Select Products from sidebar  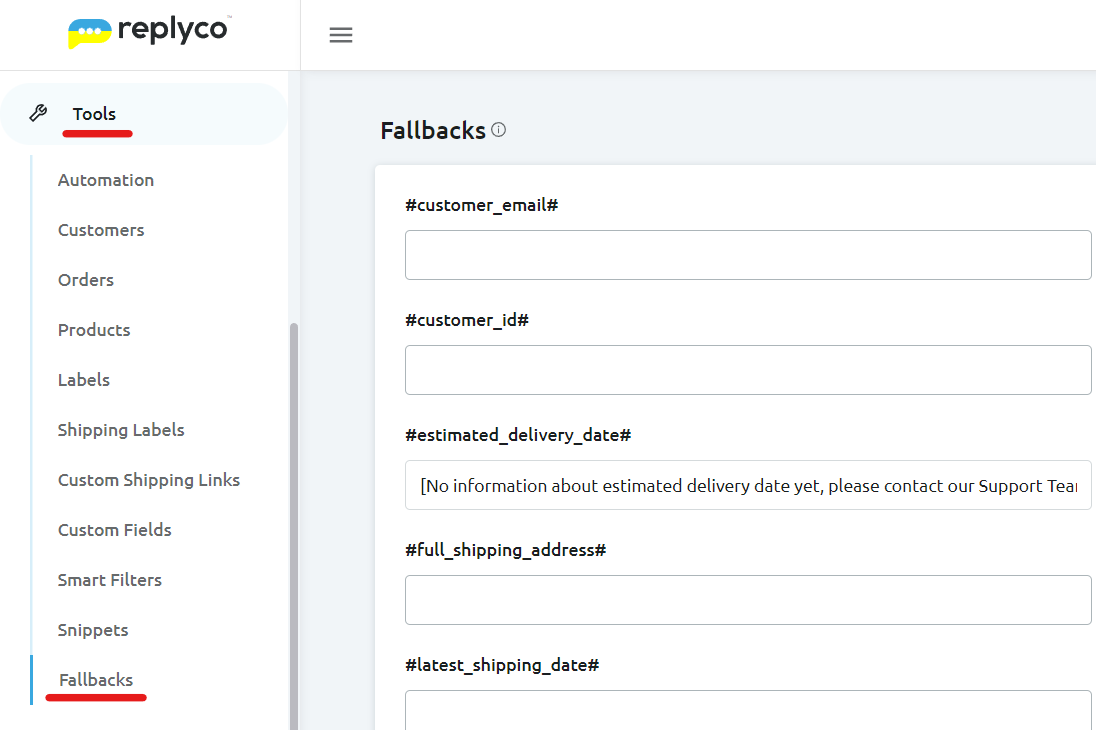tap(94, 330)
